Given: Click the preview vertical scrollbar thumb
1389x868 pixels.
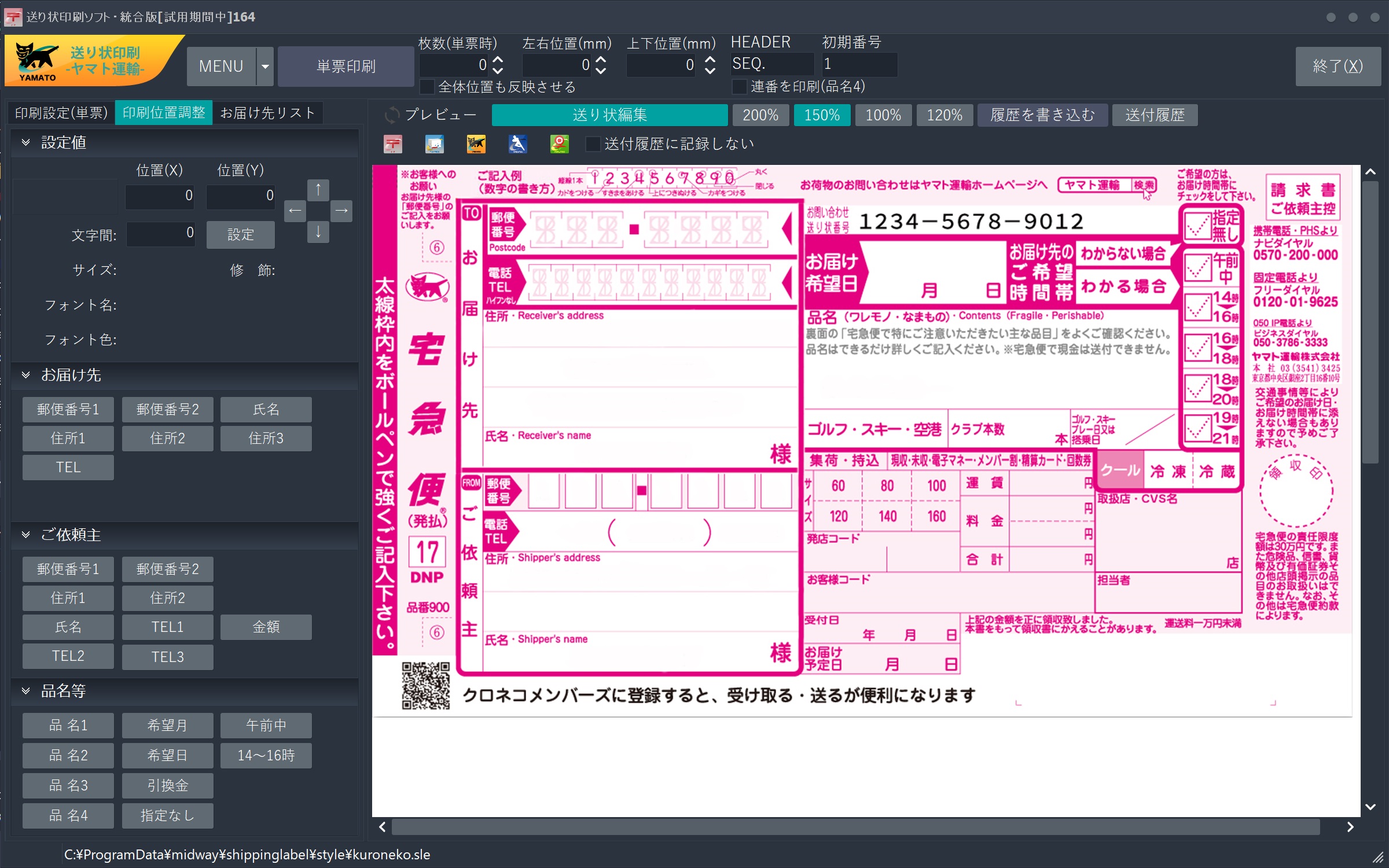Looking at the screenshot, I should 1370,322.
